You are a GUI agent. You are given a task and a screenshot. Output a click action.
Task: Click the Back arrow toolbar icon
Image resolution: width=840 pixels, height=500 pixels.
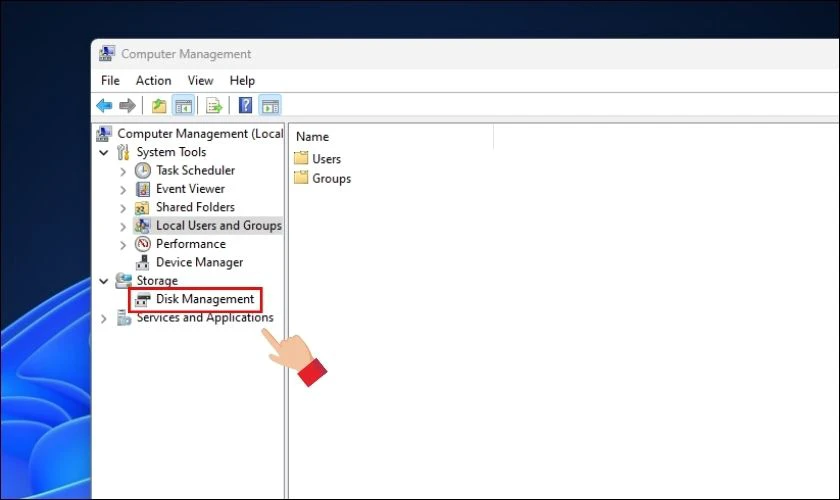tap(104, 106)
